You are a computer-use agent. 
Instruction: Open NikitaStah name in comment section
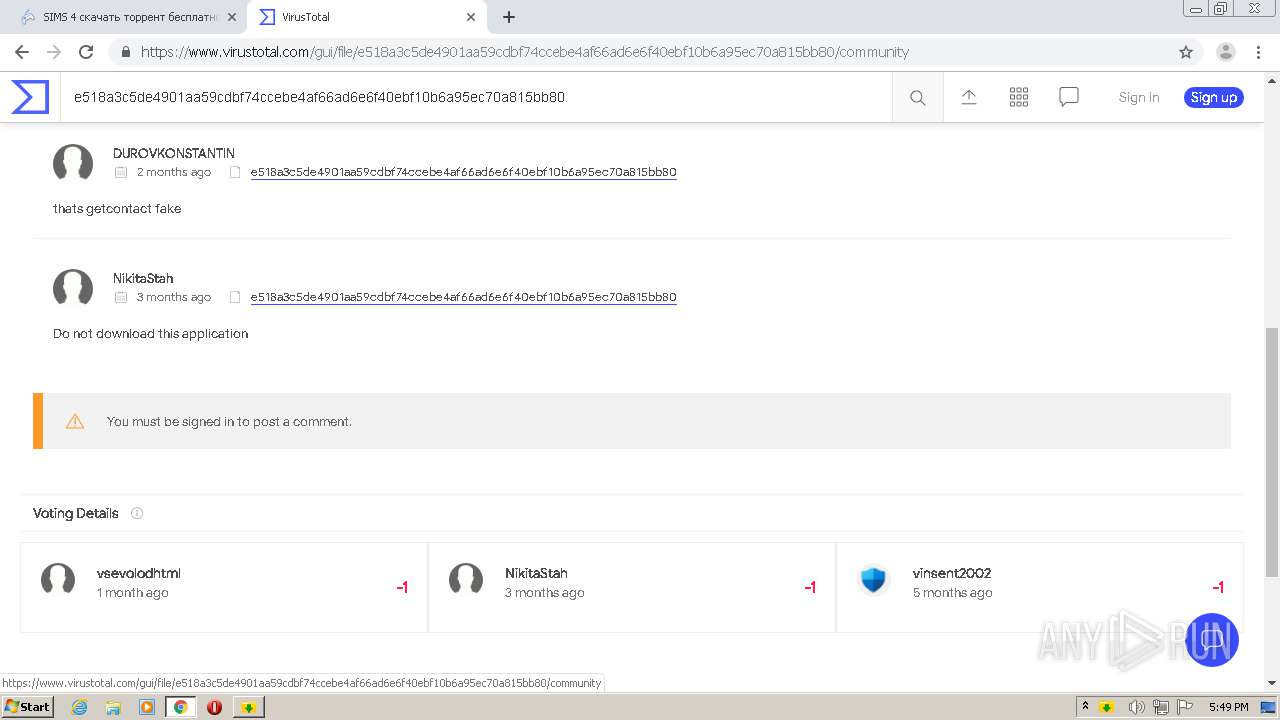tap(143, 278)
